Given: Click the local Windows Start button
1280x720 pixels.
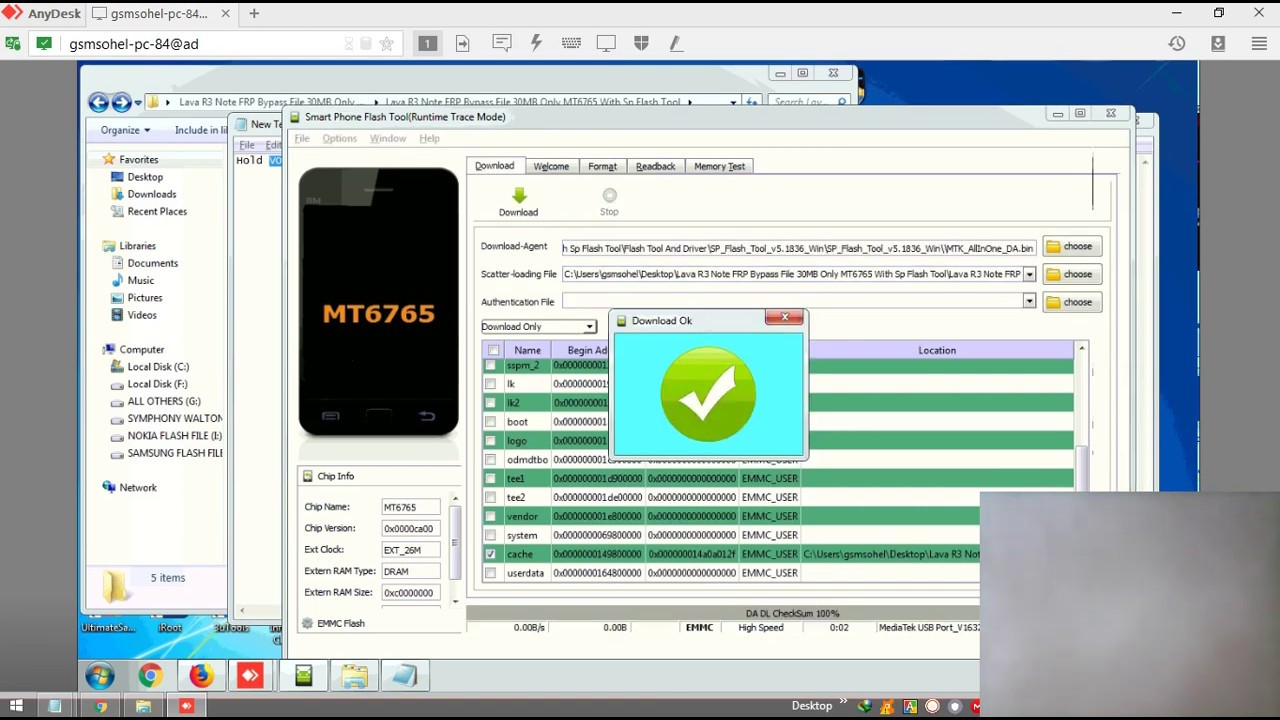Looking at the screenshot, I should point(15,706).
